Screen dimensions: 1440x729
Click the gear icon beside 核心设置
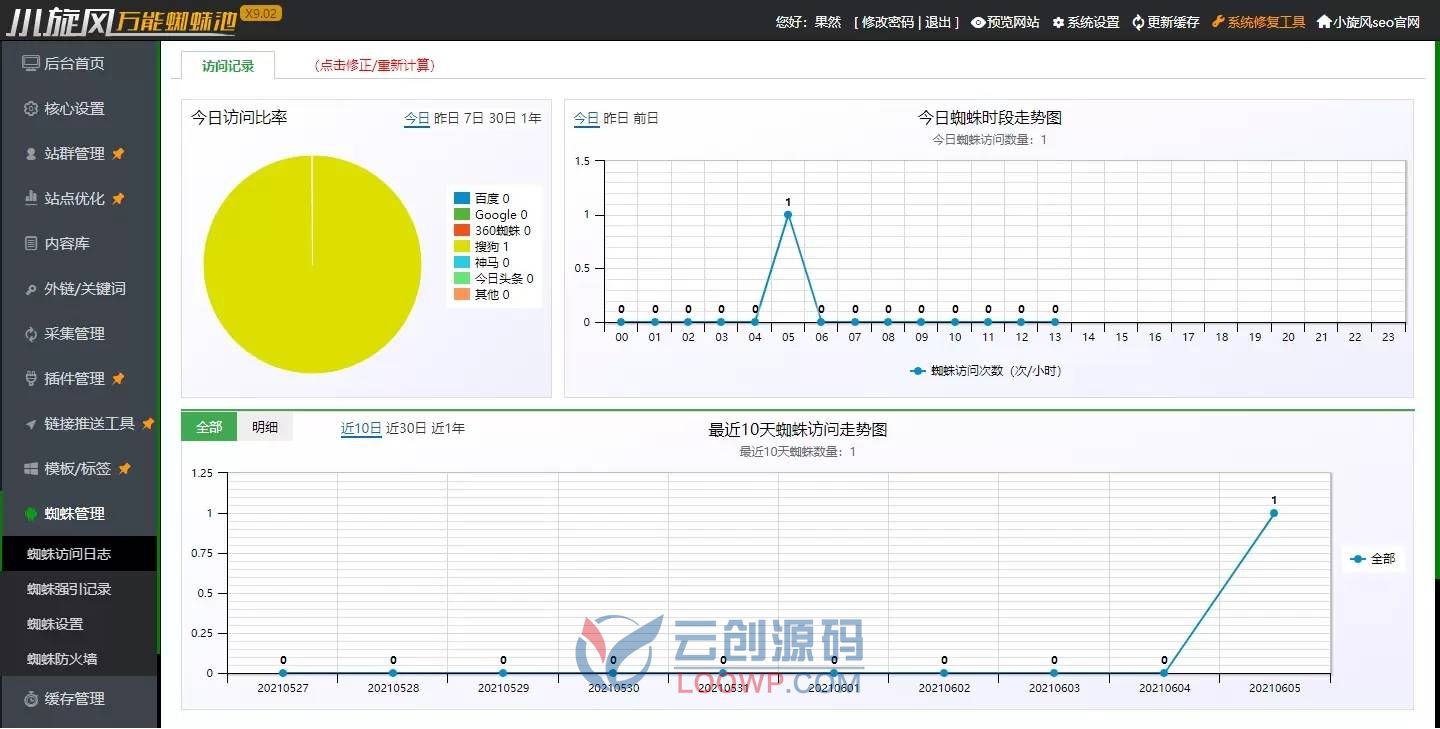tap(31, 108)
